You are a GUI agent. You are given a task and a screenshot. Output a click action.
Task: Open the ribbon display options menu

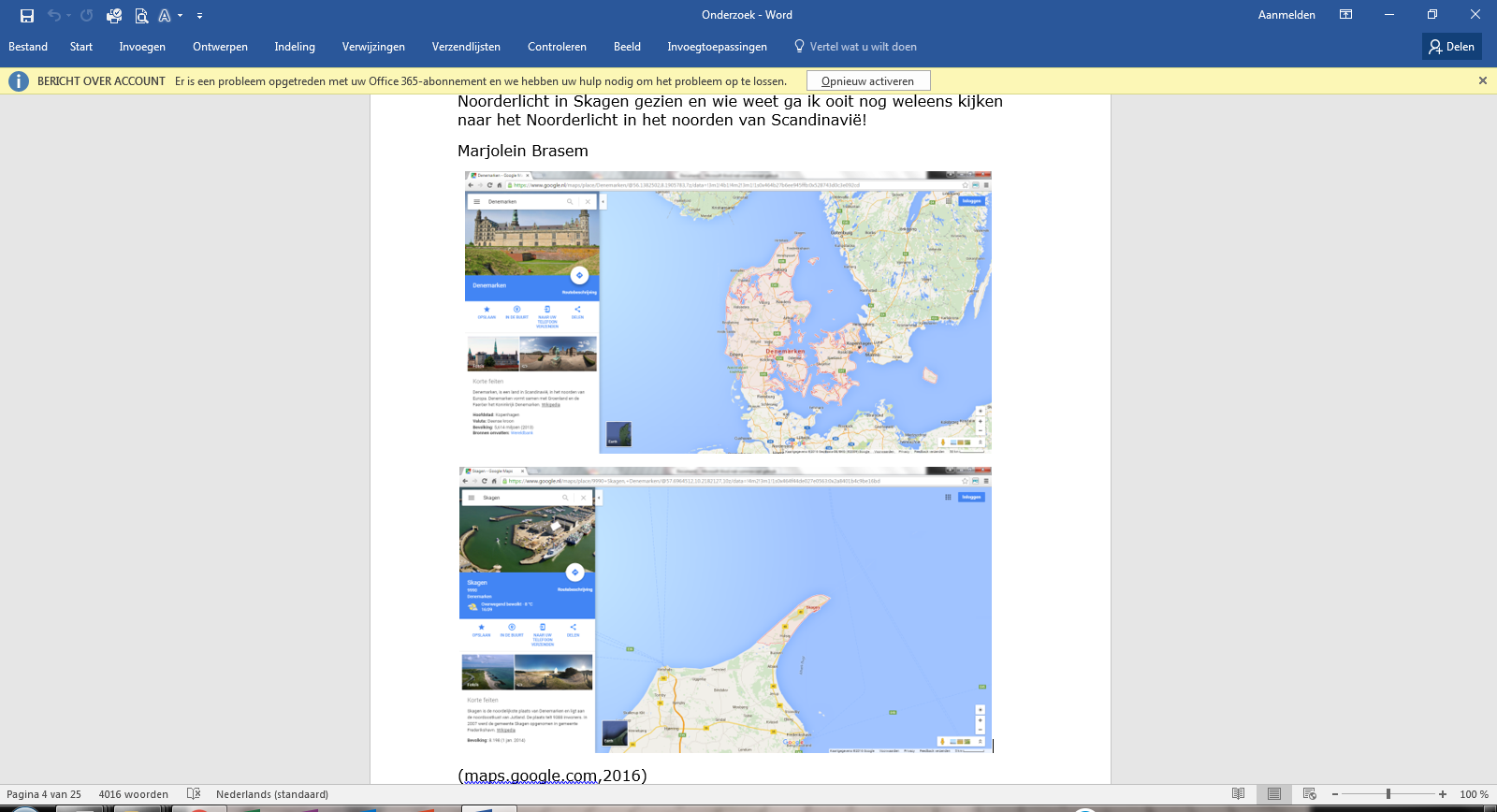pyautogui.click(x=1345, y=15)
